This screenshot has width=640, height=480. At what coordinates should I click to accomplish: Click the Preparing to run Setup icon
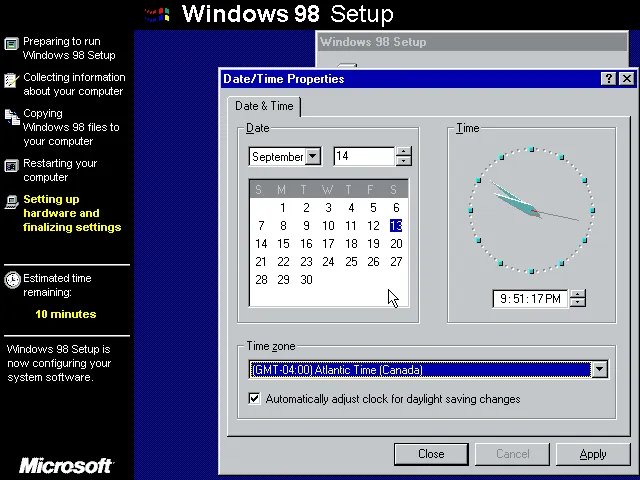tap(11, 43)
